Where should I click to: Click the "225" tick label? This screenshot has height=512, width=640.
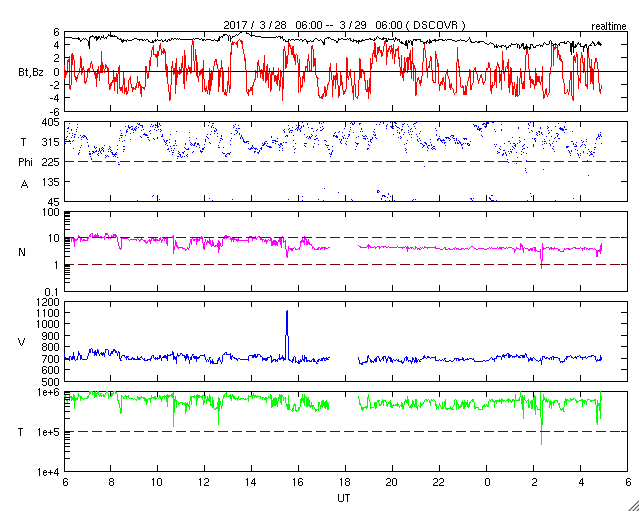click(x=52, y=162)
